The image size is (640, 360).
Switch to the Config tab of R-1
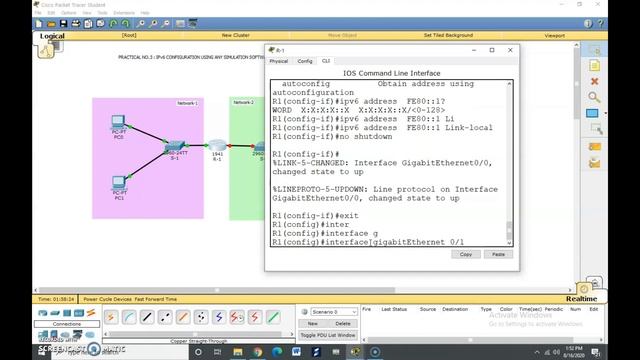click(305, 61)
